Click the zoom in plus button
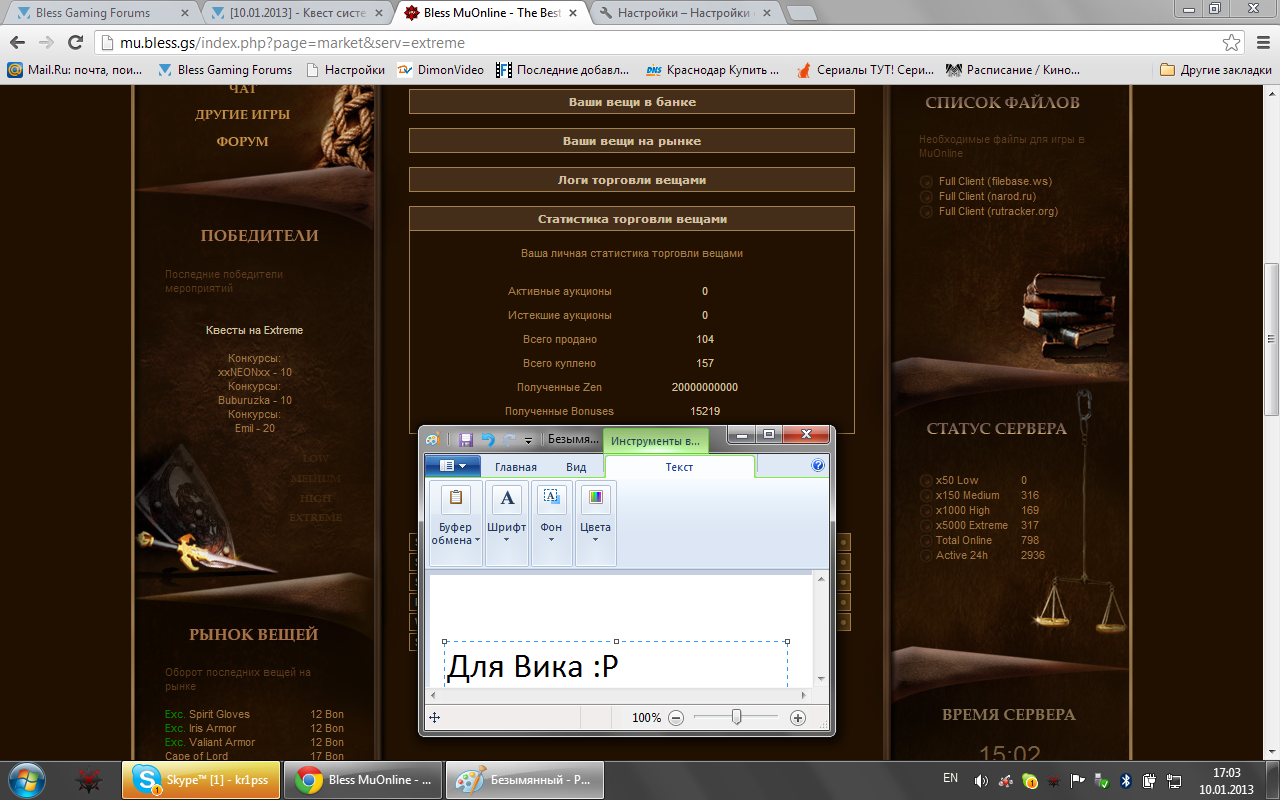Image resolution: width=1280 pixels, height=800 pixels. 797,718
